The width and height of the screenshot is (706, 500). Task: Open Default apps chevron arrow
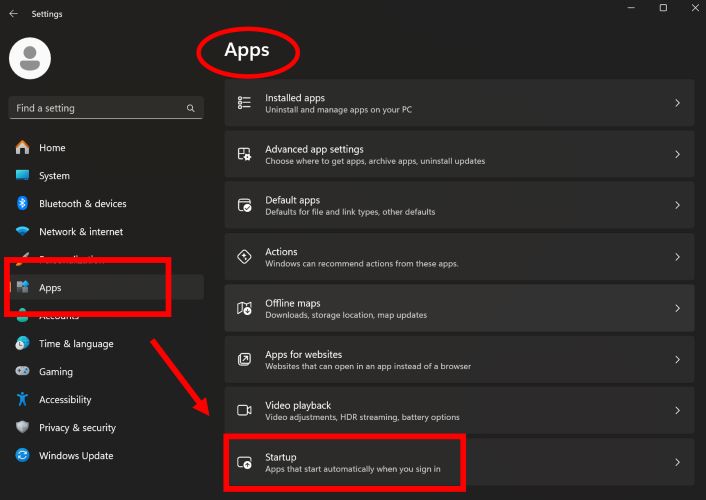click(x=677, y=205)
